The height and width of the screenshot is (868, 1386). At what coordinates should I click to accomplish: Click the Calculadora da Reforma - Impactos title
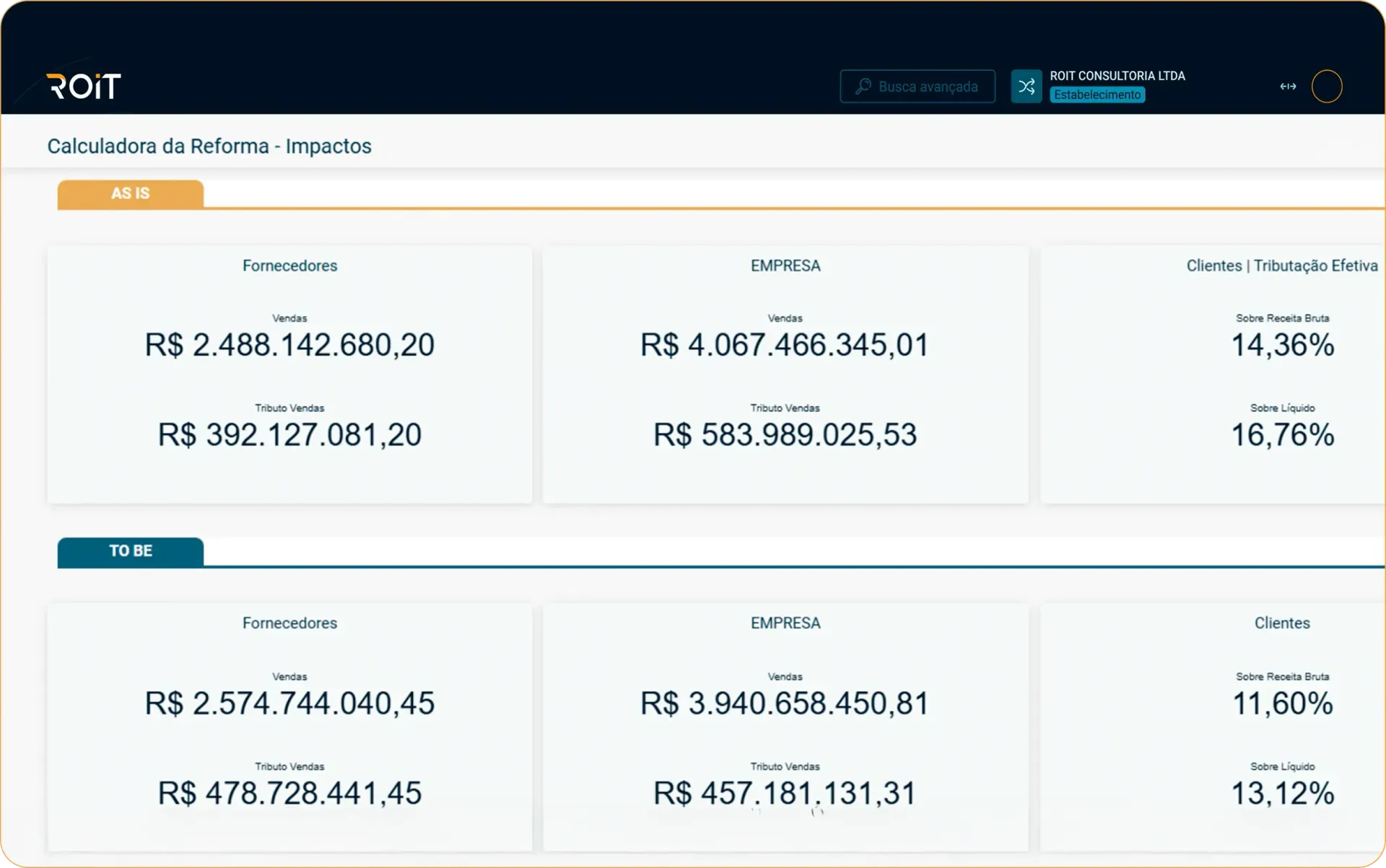[x=209, y=146]
